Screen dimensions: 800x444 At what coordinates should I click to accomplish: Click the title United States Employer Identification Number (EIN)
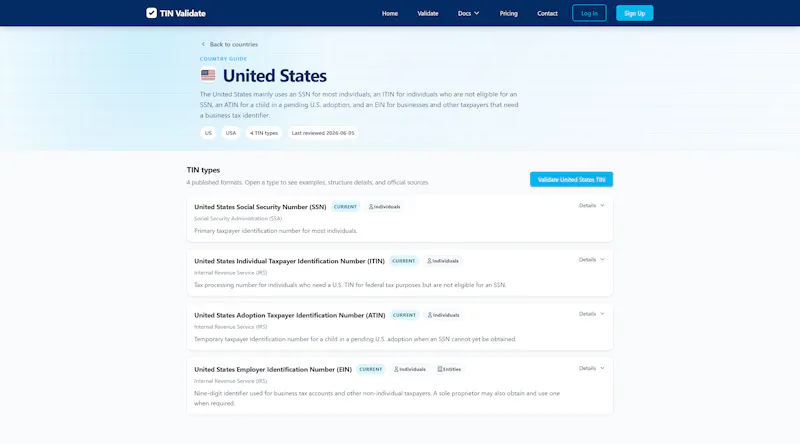point(273,369)
